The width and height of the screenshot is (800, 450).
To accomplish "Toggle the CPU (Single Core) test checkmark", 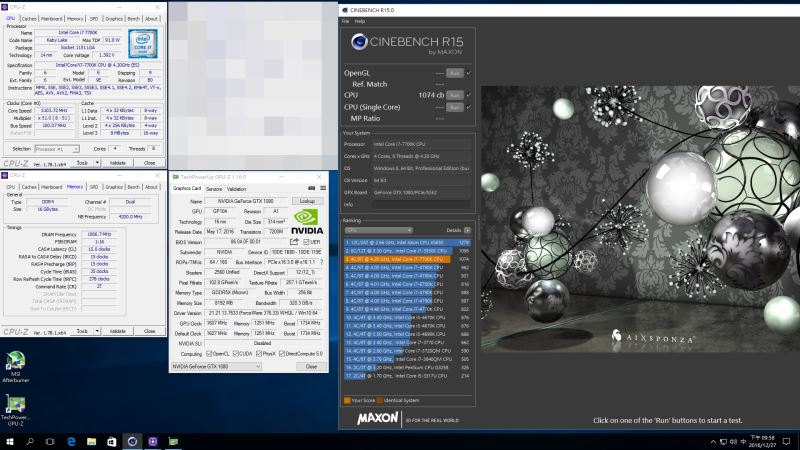I will click(469, 107).
